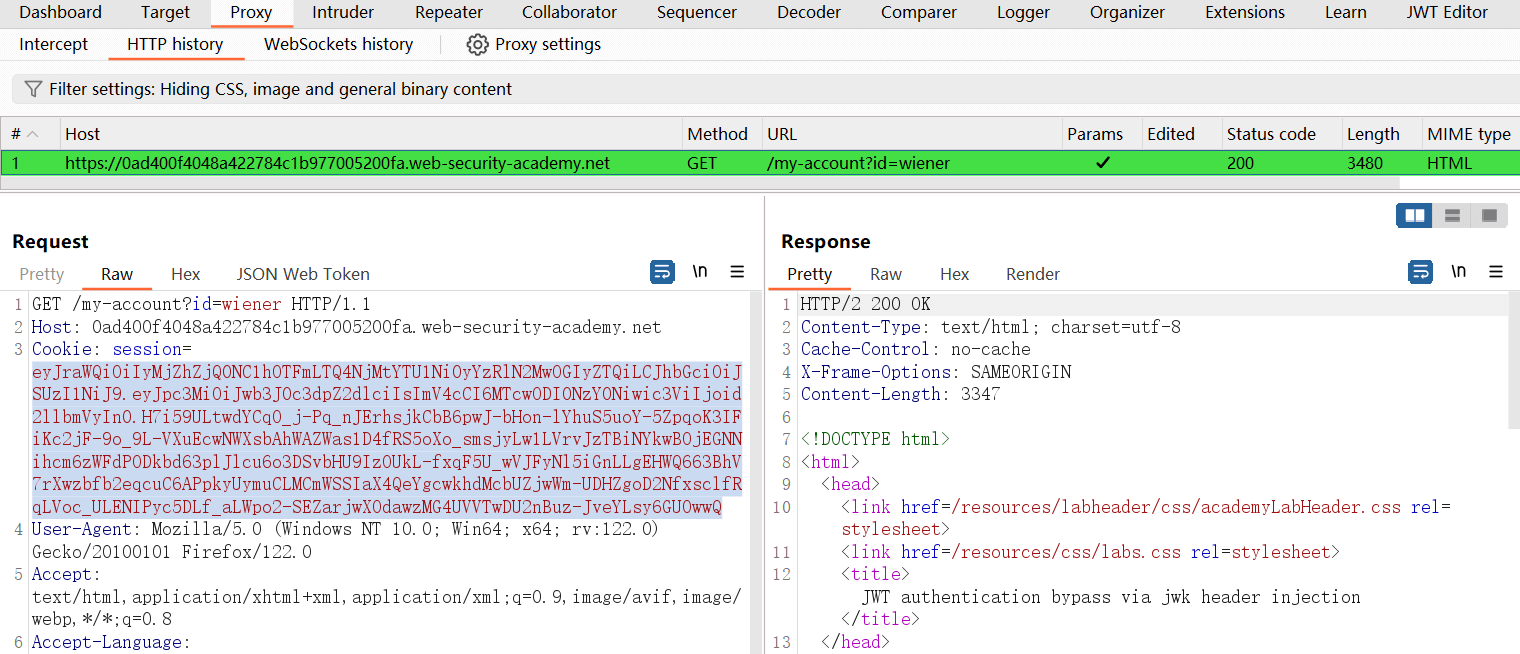This screenshot has height=654, width=1520.
Task: Open the Response panel hamburger menu
Action: (1495, 272)
